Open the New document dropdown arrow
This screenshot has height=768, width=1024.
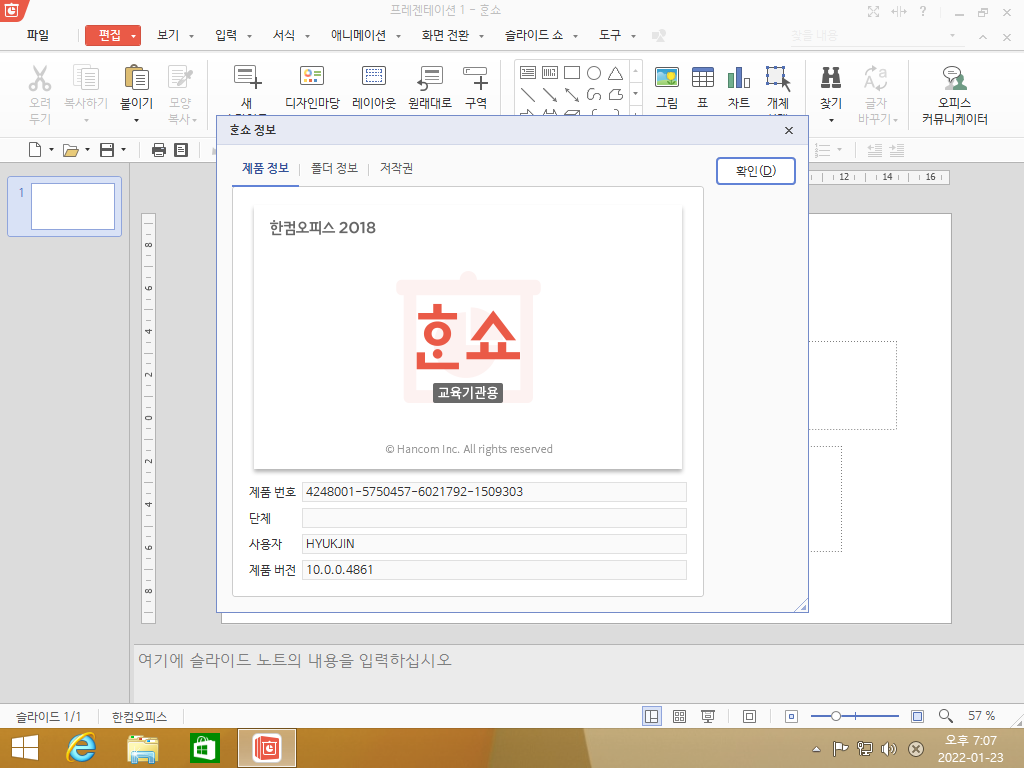(x=52, y=150)
